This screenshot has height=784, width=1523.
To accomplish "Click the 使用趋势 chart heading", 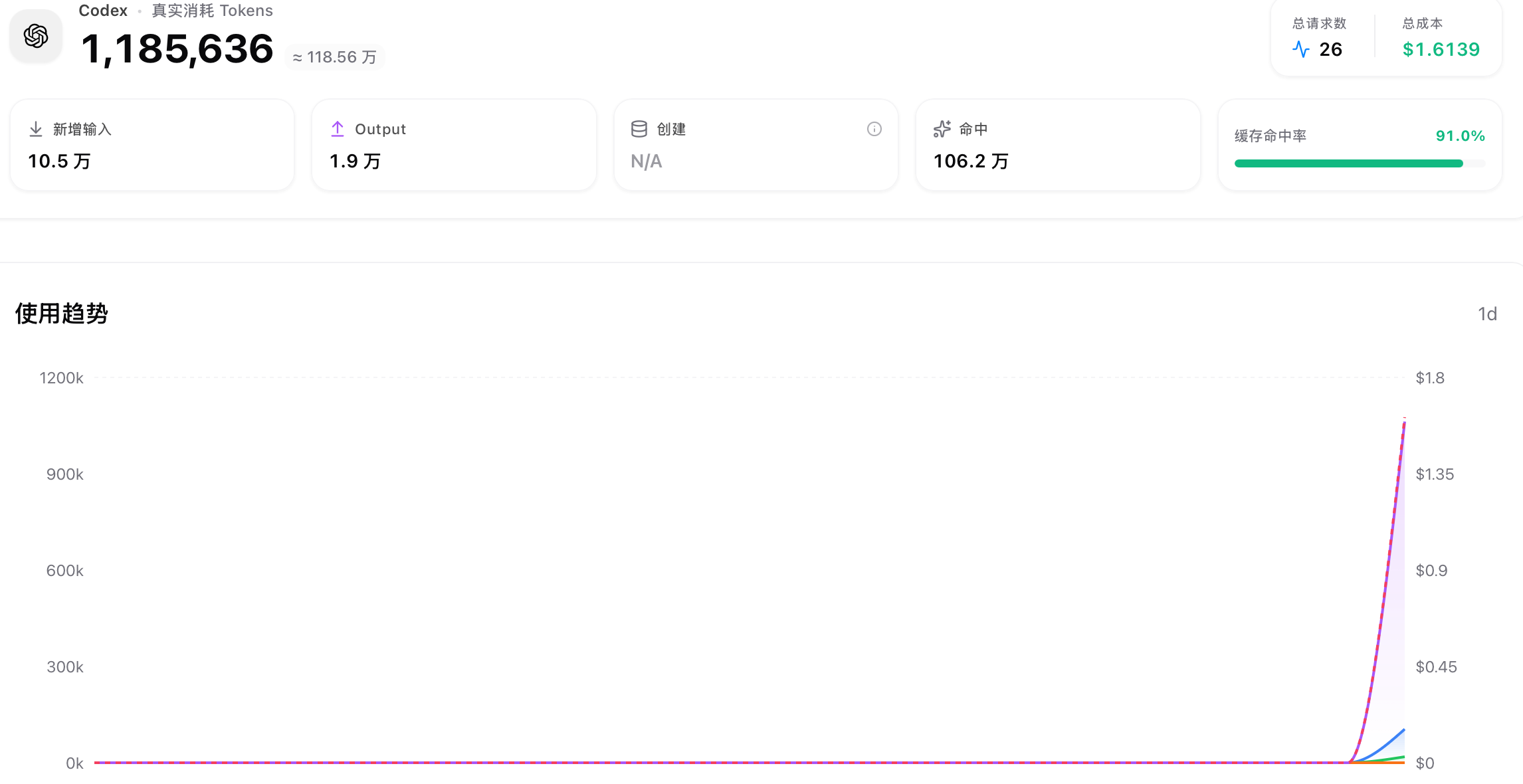I will point(61,314).
